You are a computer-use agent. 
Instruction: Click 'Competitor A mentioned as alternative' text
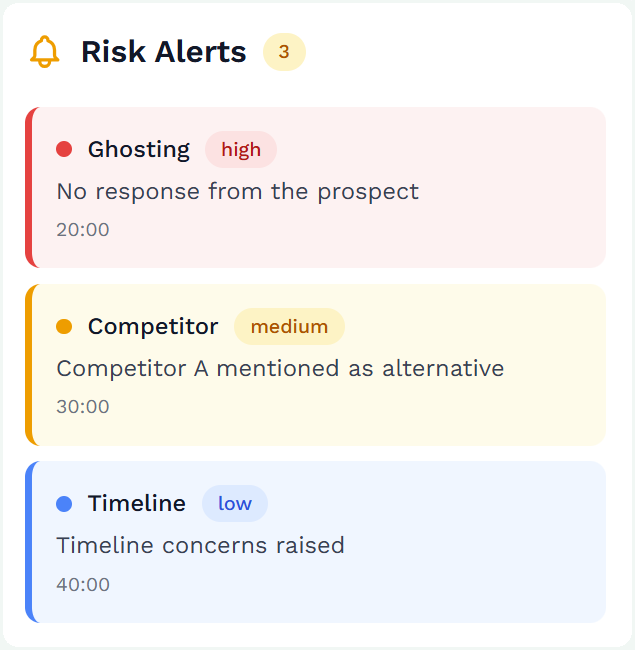[280, 368]
